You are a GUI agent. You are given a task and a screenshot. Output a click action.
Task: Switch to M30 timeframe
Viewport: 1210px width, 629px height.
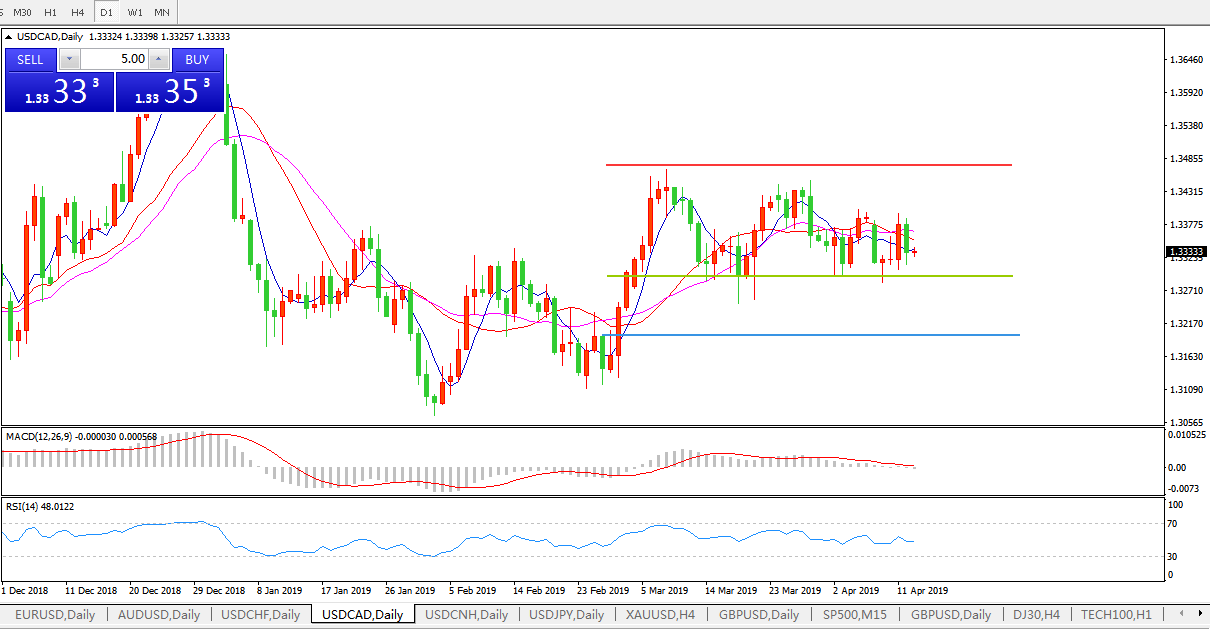22,12
